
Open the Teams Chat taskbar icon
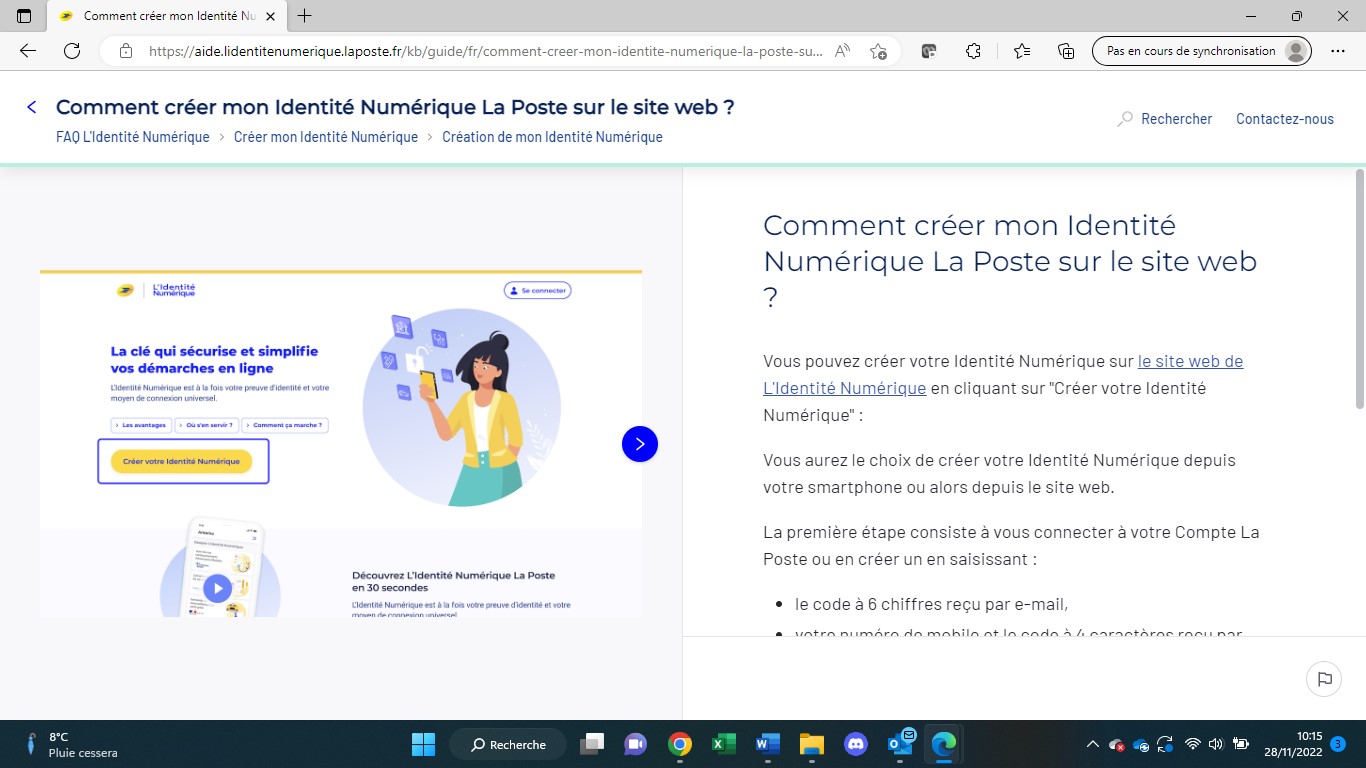[635, 744]
